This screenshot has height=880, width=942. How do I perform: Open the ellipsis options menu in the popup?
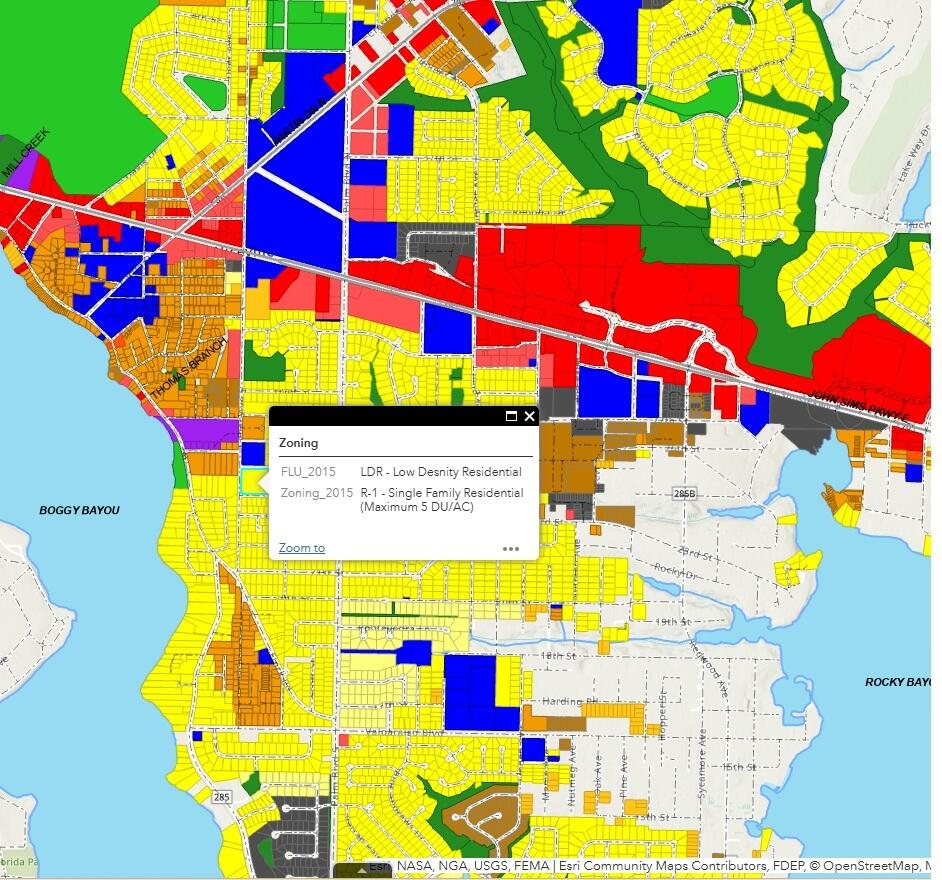[x=509, y=548]
